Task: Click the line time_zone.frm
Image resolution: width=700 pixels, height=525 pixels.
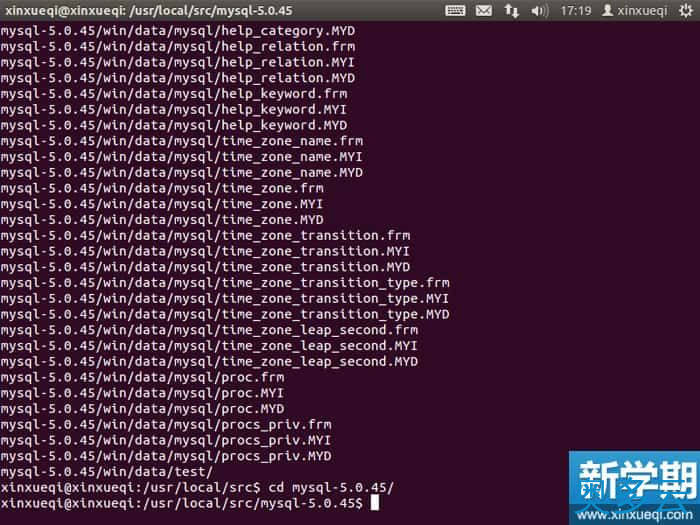Action: [162, 188]
